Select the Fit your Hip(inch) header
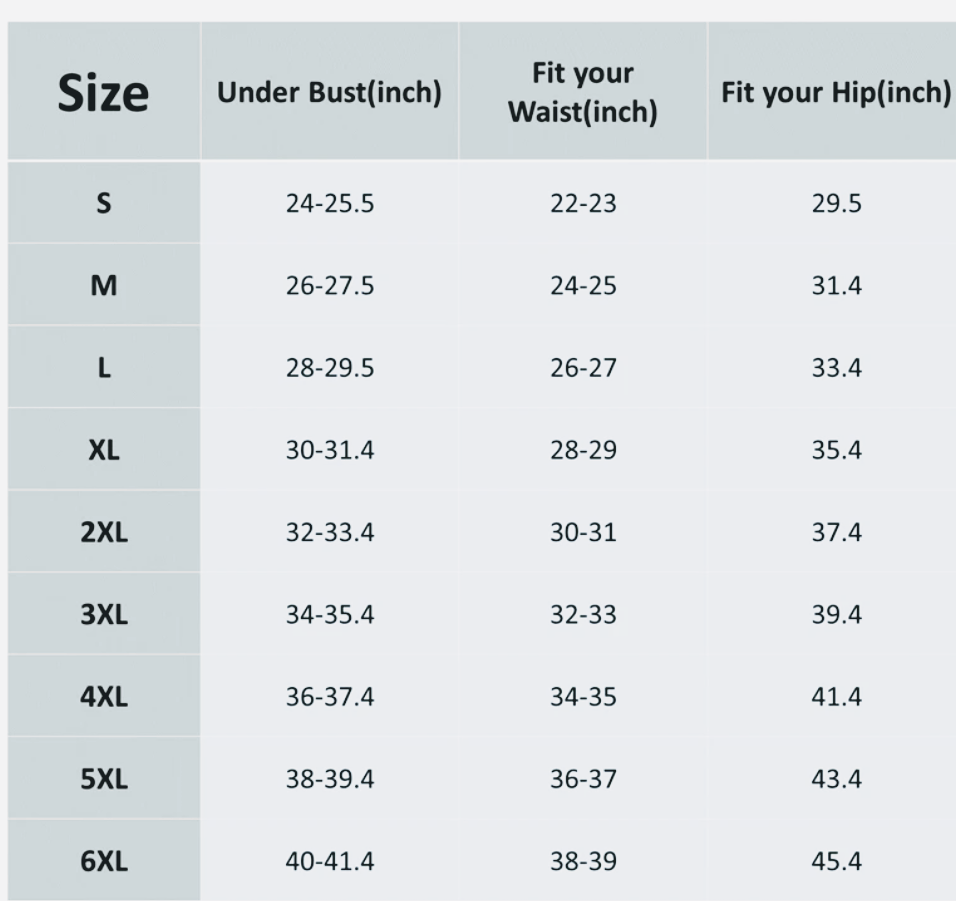Viewport: 956px width, 901px height. tap(835, 93)
